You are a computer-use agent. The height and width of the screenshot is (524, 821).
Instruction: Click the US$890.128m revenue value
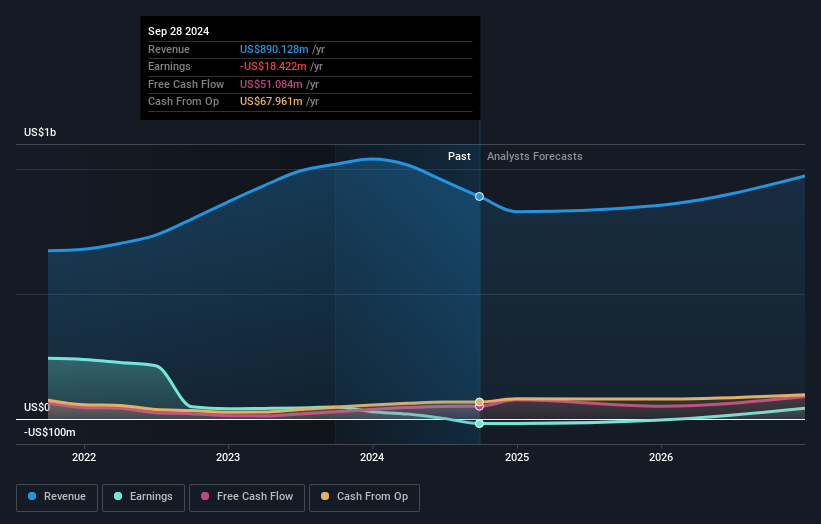point(274,49)
